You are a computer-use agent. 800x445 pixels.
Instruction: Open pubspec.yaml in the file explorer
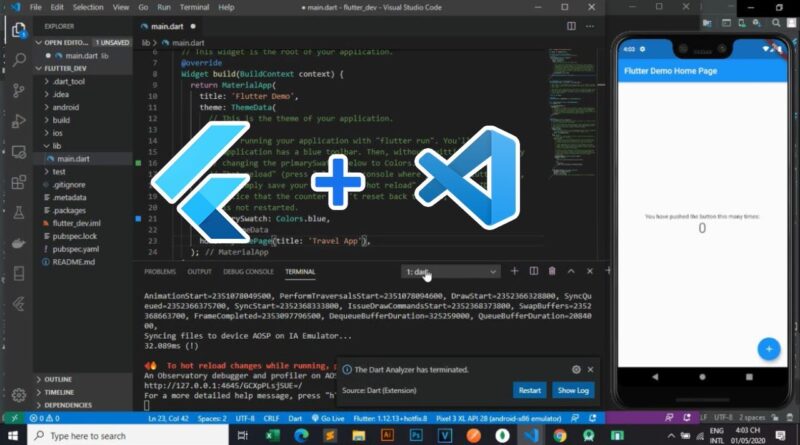[x=74, y=248]
